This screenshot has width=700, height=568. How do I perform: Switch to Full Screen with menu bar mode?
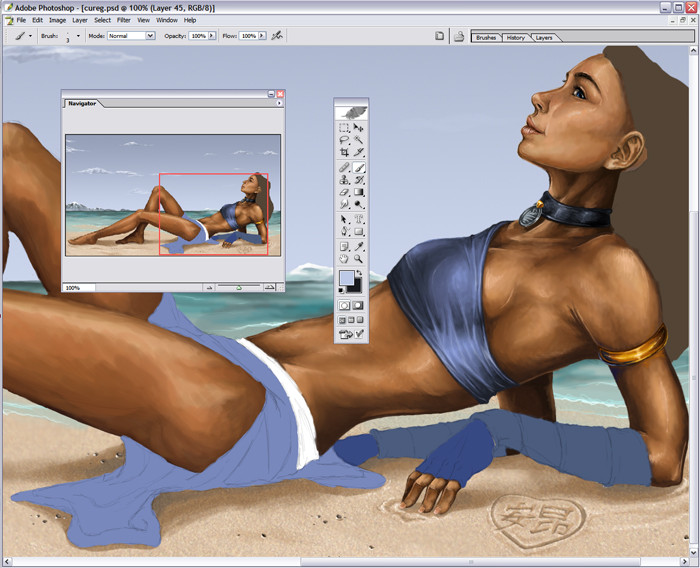(351, 320)
